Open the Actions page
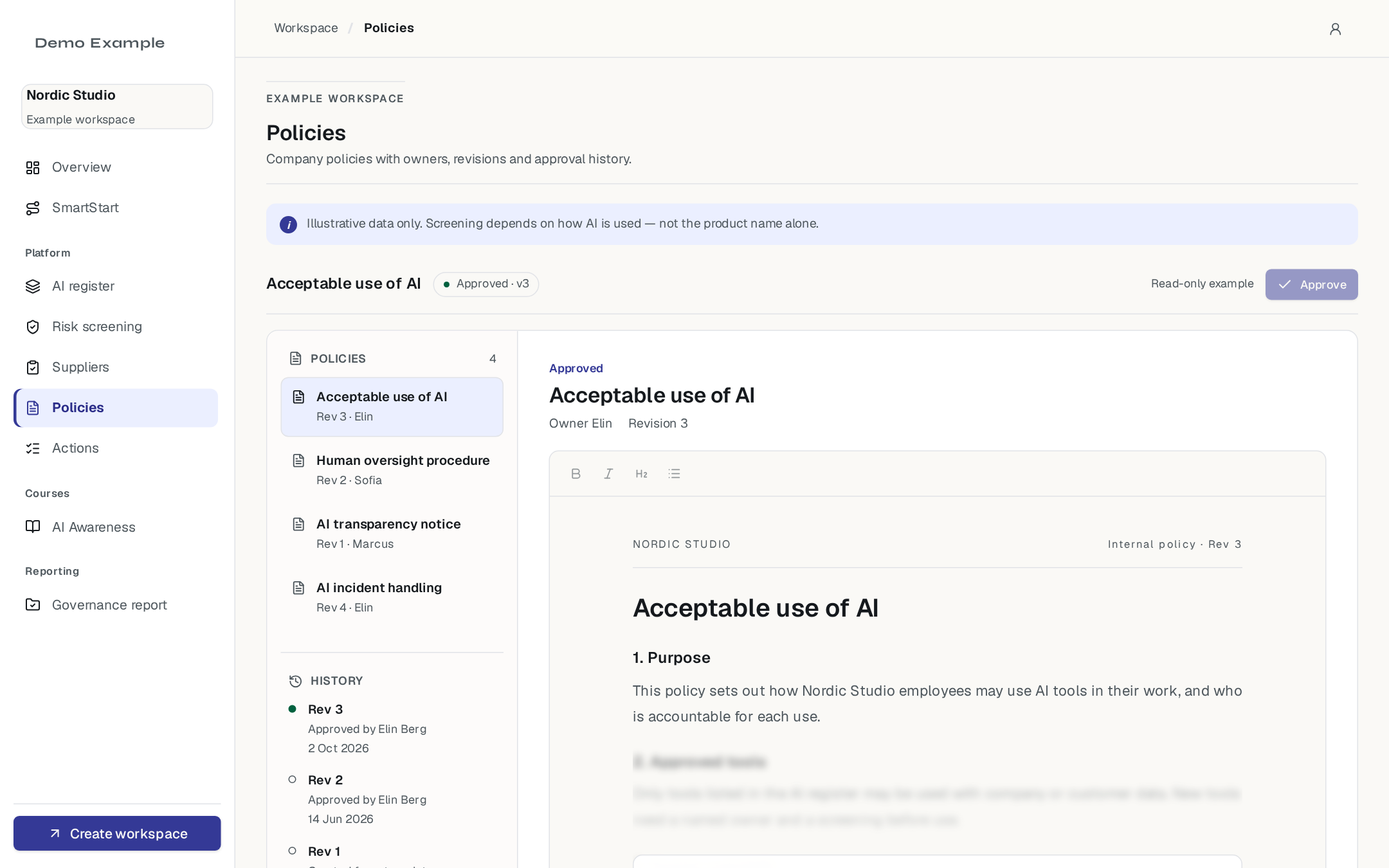 click(x=116, y=448)
